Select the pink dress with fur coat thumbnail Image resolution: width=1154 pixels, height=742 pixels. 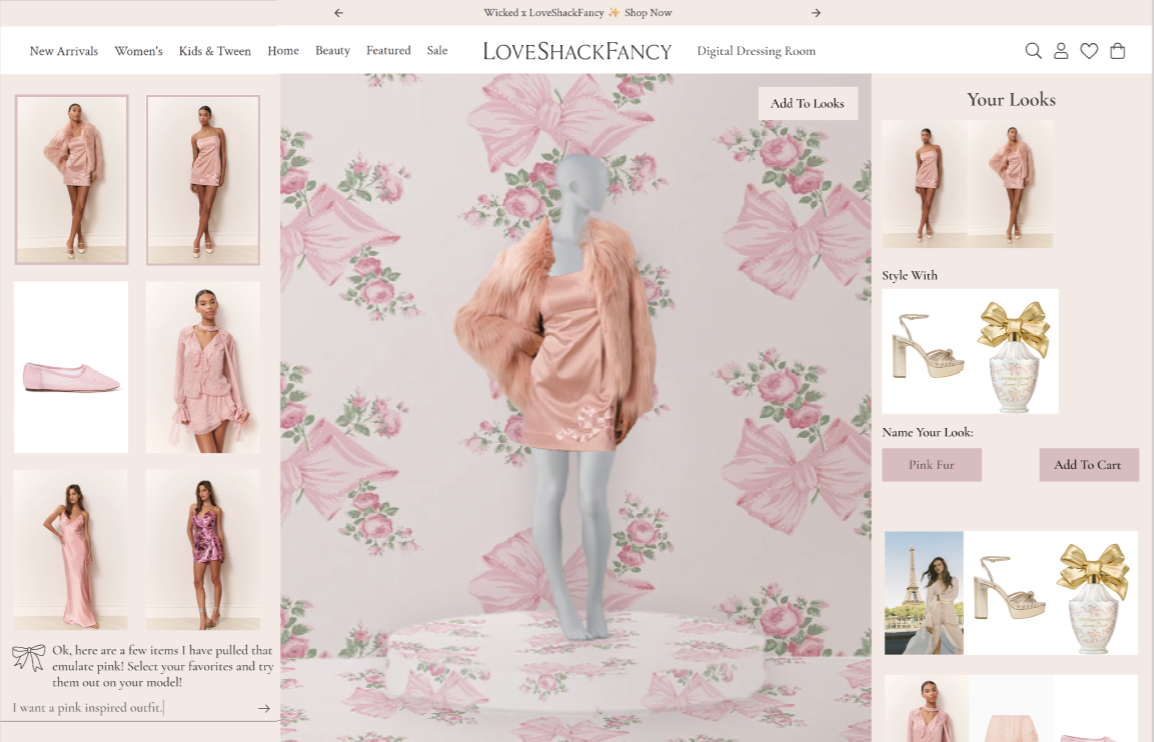pyautogui.click(x=71, y=180)
